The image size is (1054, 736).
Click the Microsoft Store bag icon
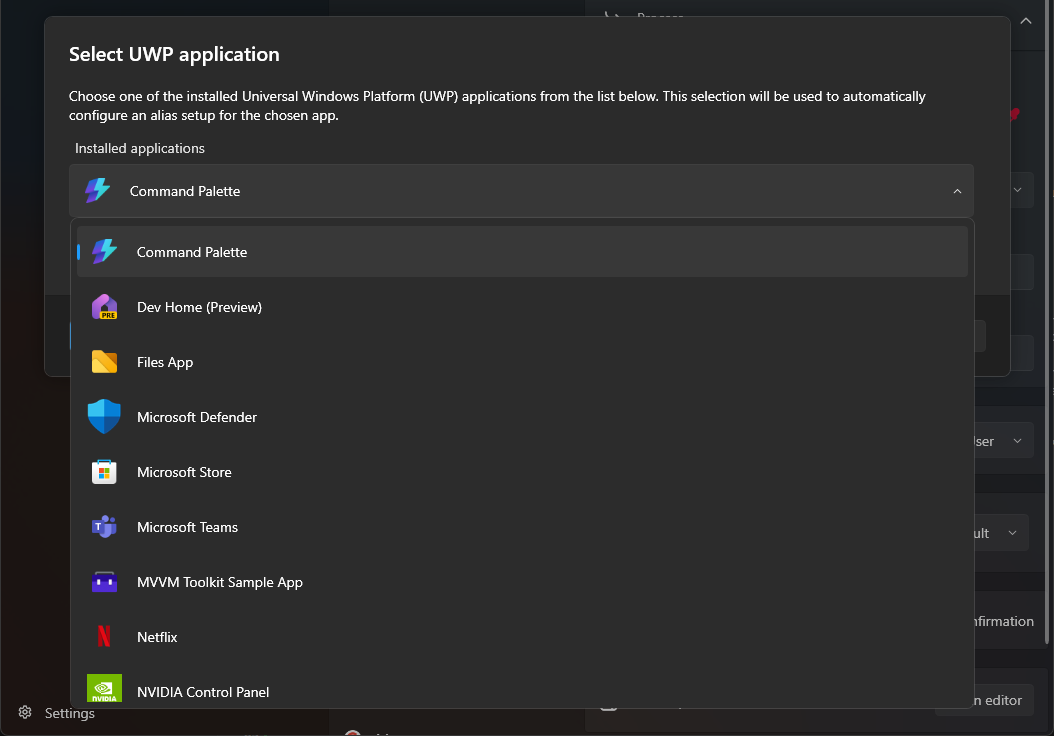(x=104, y=472)
